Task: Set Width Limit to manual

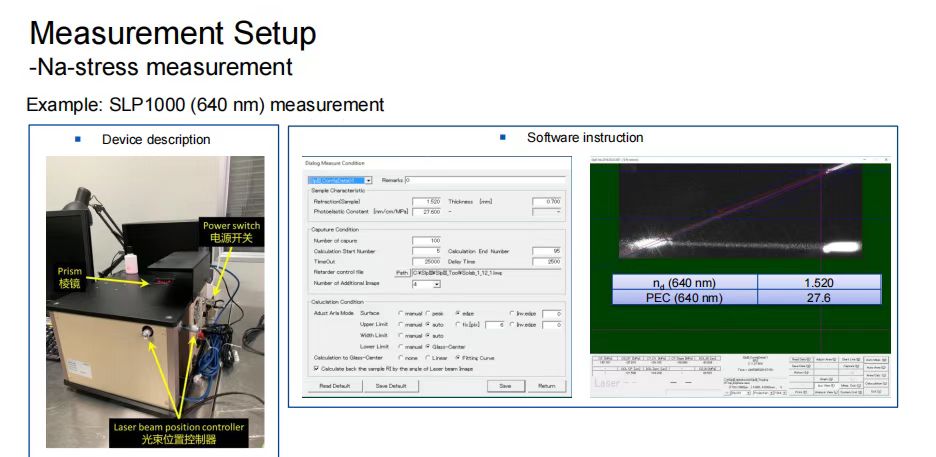Action: click(400, 335)
